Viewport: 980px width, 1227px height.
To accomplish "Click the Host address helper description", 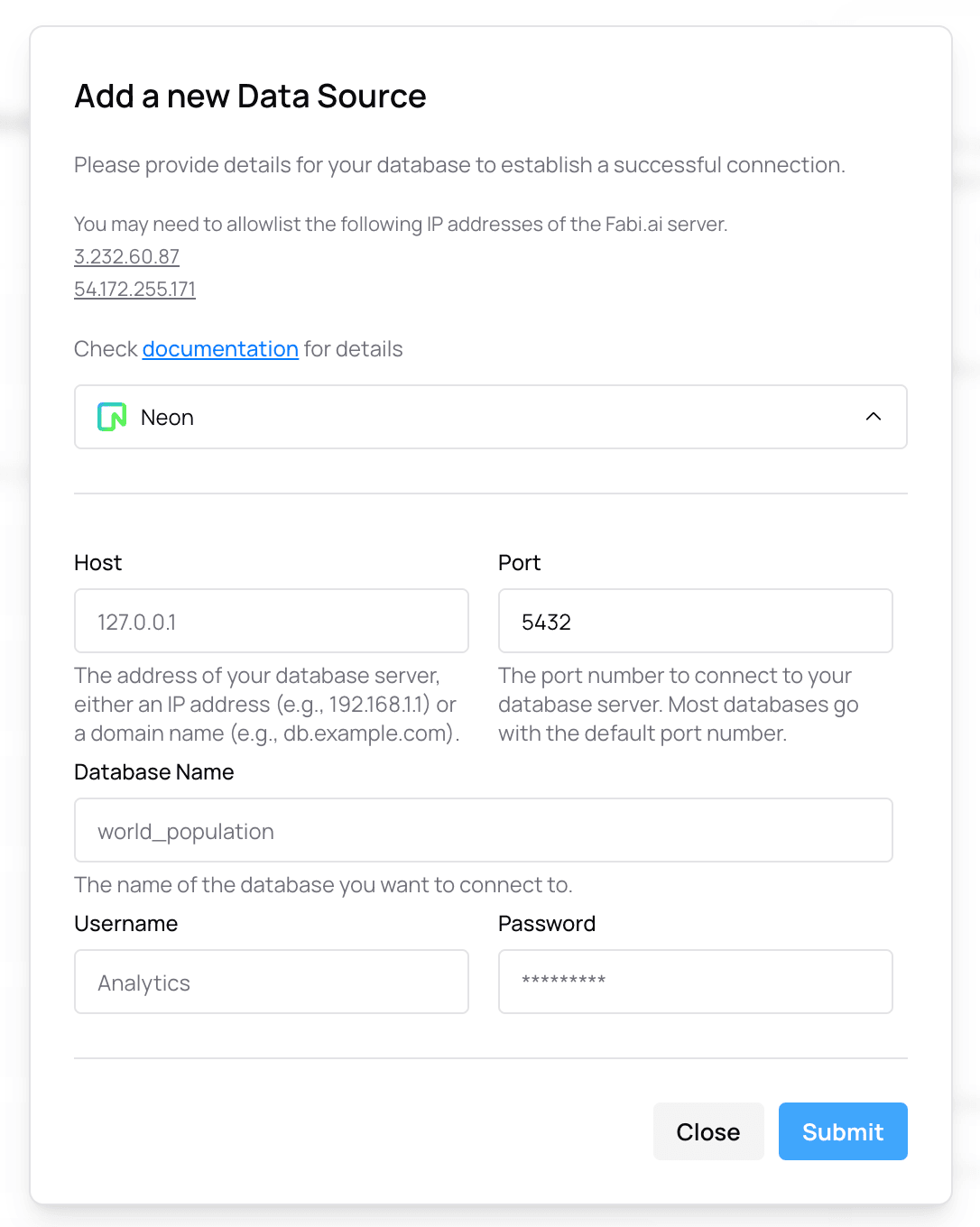I will pos(266,705).
